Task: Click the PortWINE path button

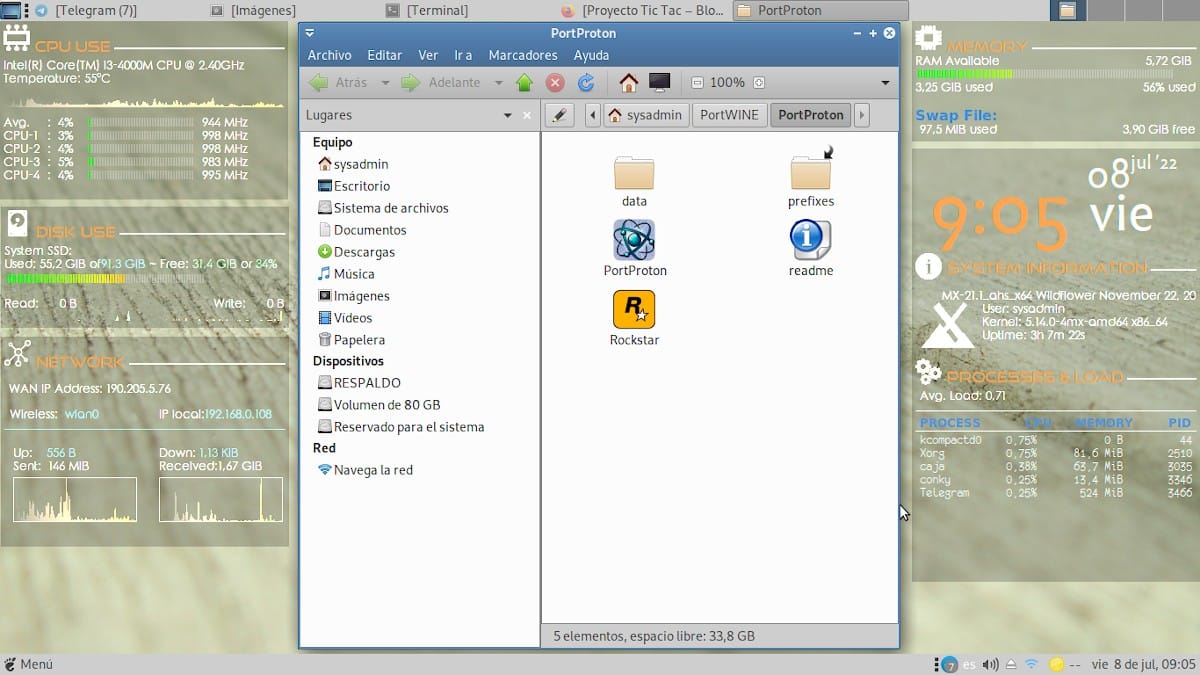Action: [729, 115]
